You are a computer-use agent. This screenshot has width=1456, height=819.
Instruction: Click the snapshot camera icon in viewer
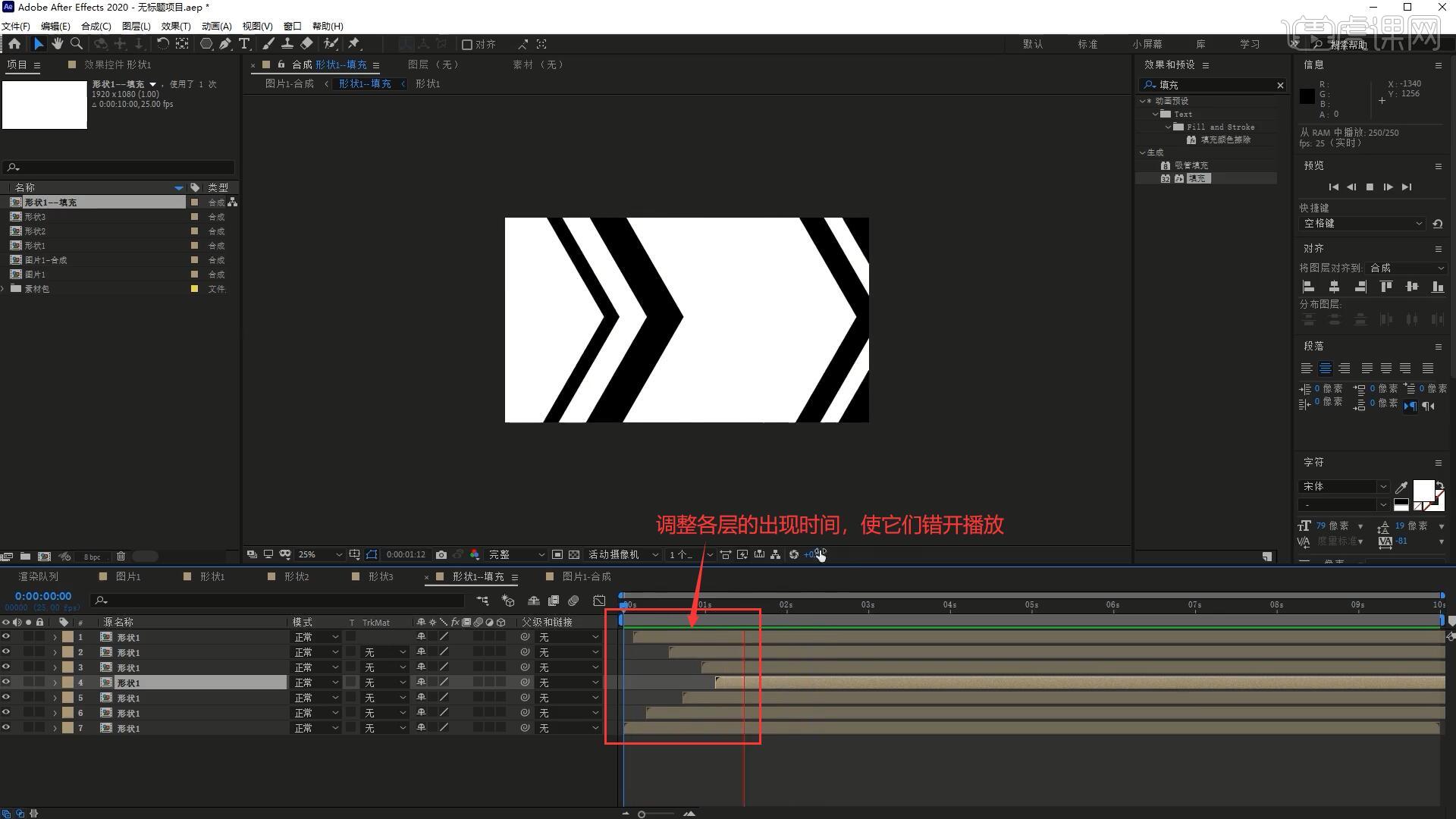pos(441,555)
